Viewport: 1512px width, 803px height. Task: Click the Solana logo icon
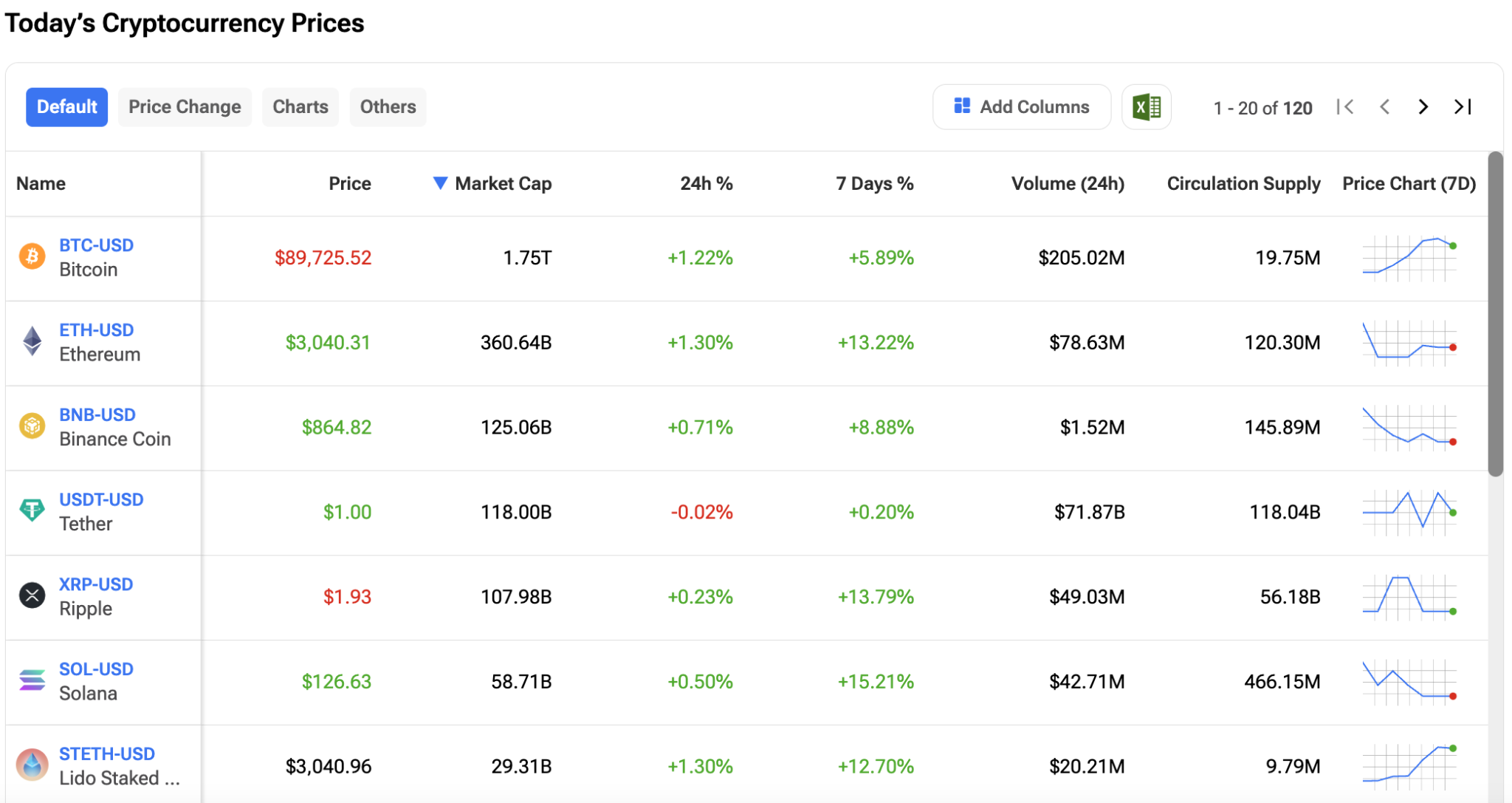(x=32, y=680)
